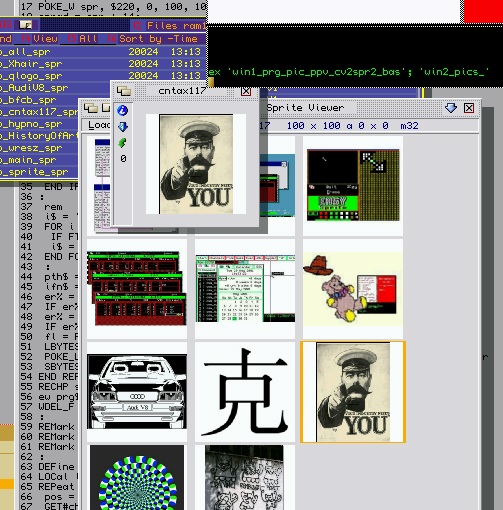Screen dimensions: 503x510
Task: Select the stacked red windows thumbnail
Action: pos(137,289)
